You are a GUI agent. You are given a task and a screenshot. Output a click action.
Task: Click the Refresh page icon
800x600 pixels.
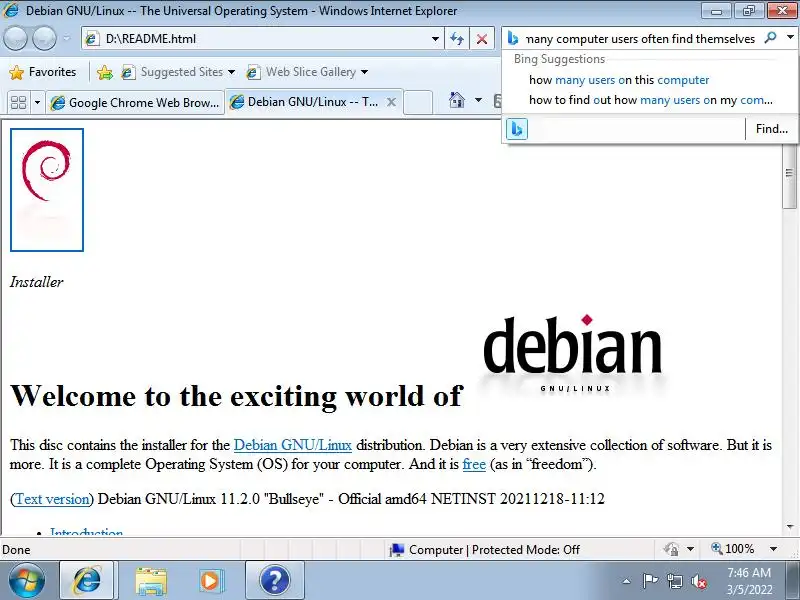457,39
